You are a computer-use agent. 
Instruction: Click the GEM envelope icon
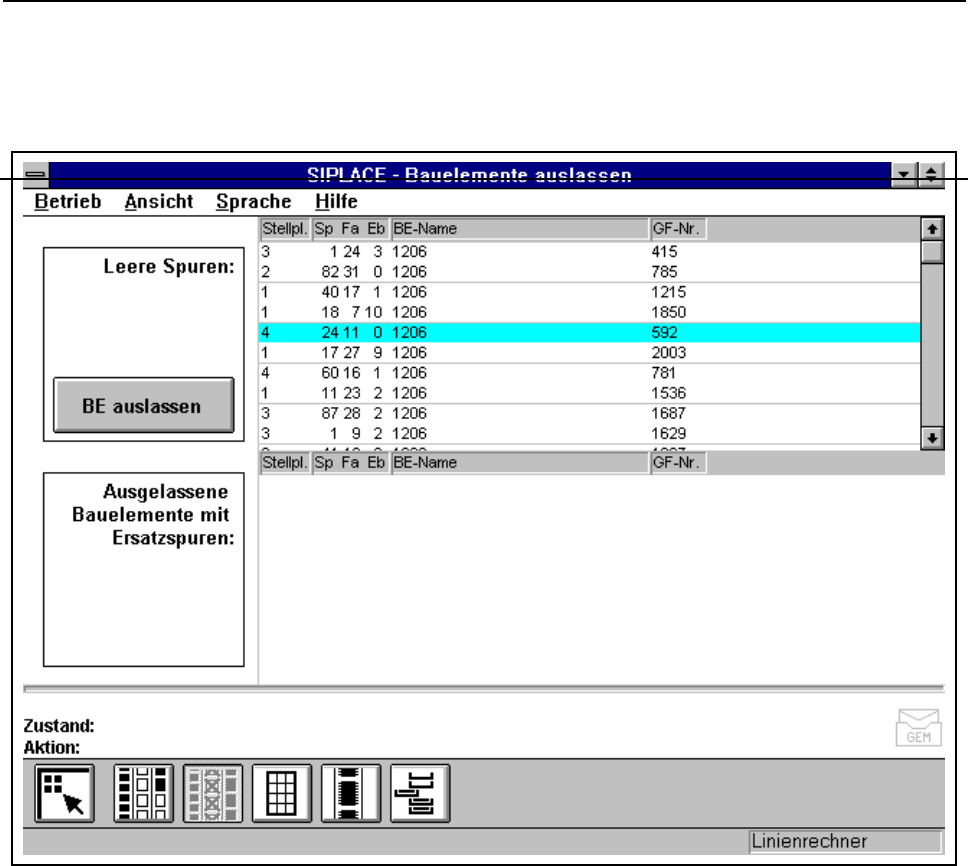919,728
